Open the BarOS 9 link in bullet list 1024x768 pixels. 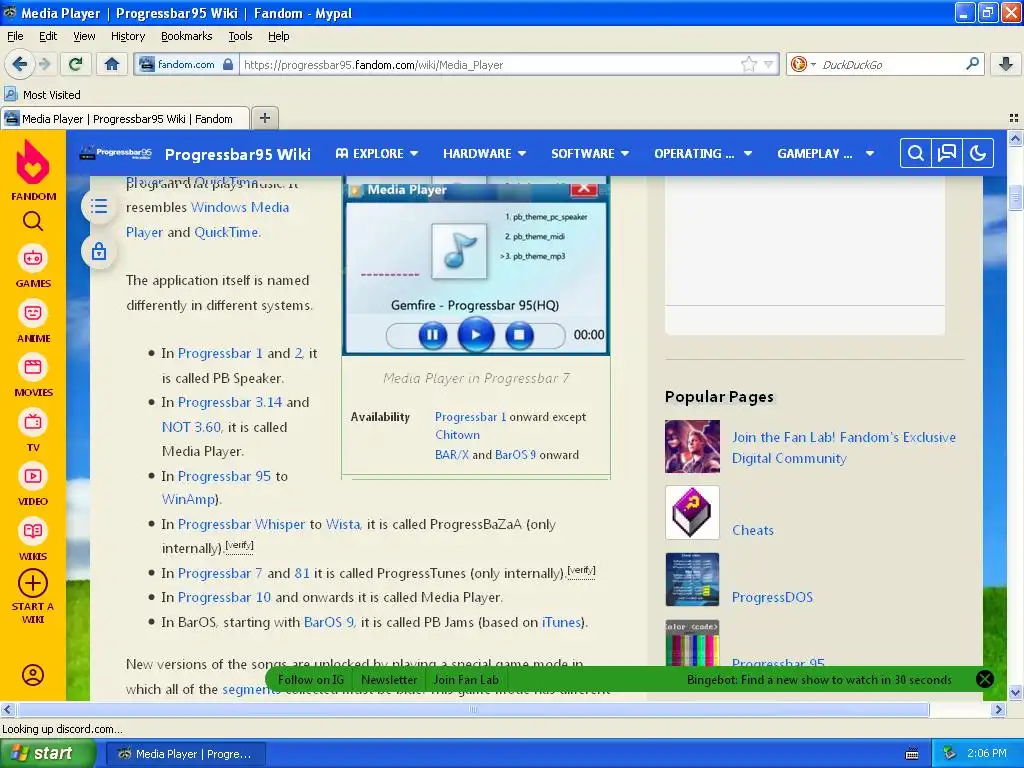pos(328,622)
